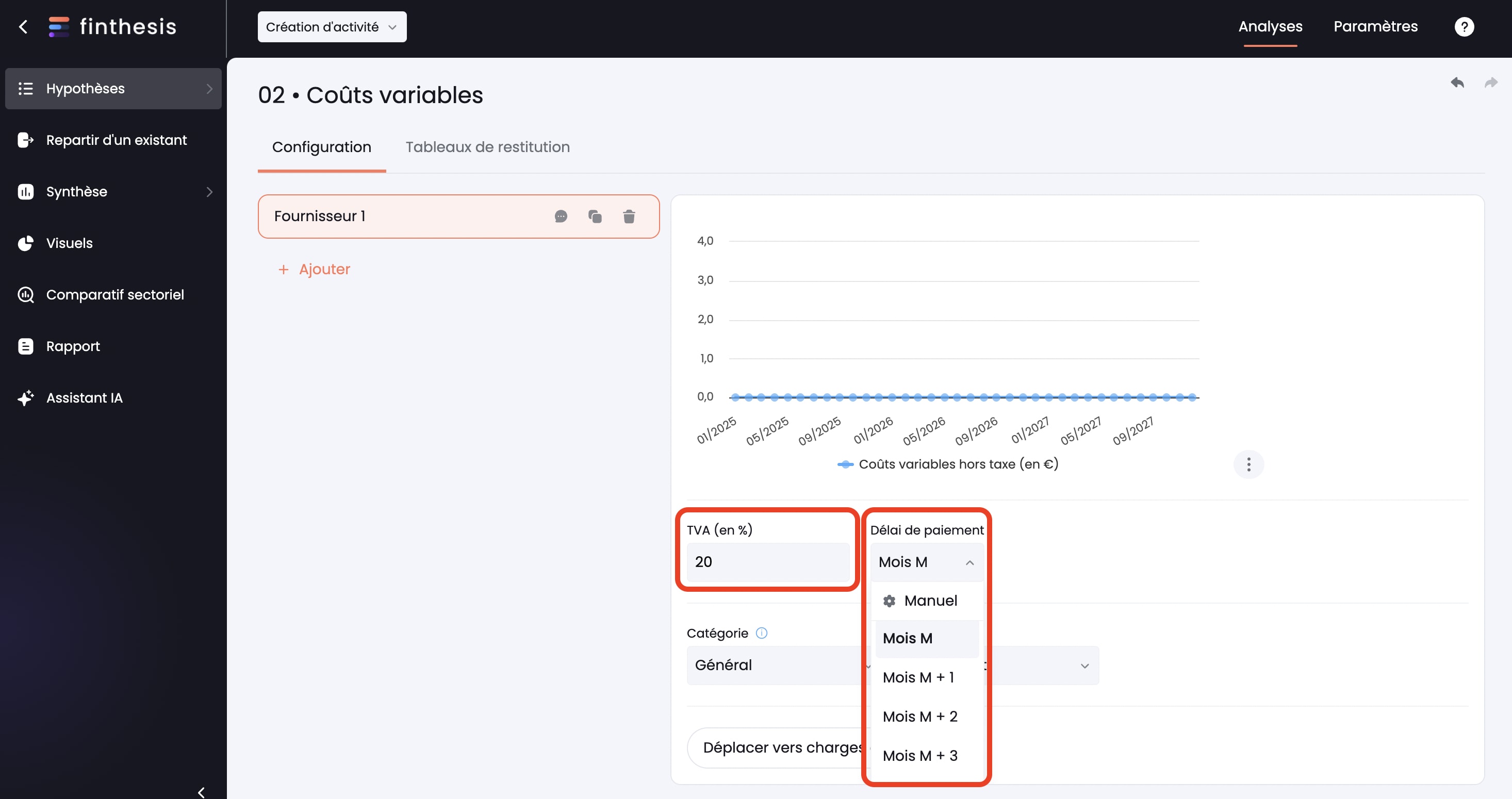The height and width of the screenshot is (799, 1512).
Task: Click the gear icon next to Manuel
Action: (x=889, y=601)
